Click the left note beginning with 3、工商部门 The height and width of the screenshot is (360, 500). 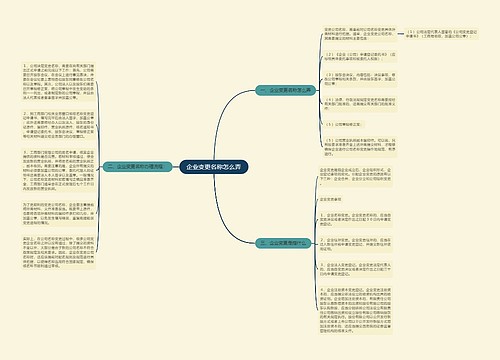(x=59, y=170)
